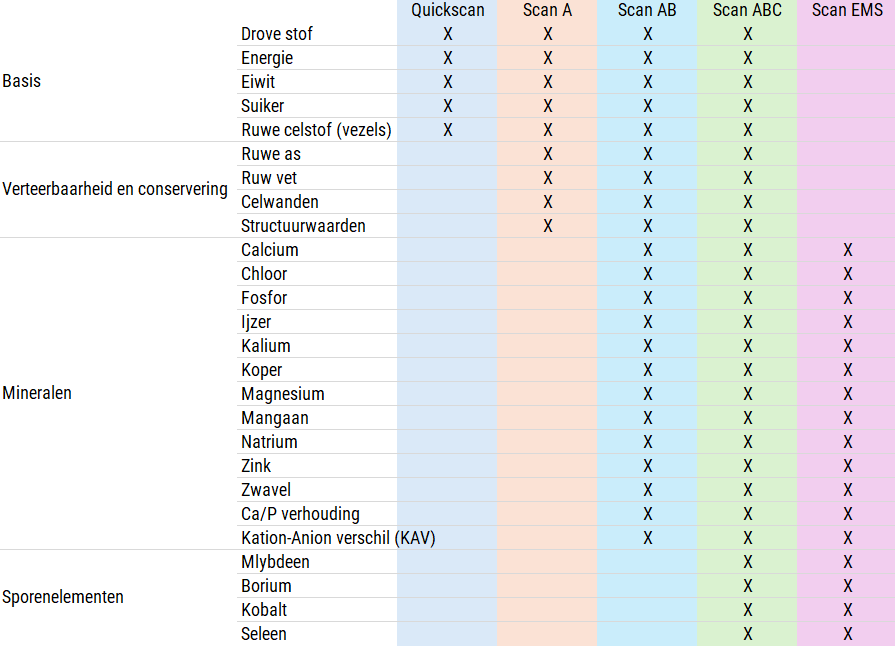The height and width of the screenshot is (646, 895).
Task: Click the Ruwe celstof (vezels) row label
Action: pyautogui.click(x=316, y=130)
